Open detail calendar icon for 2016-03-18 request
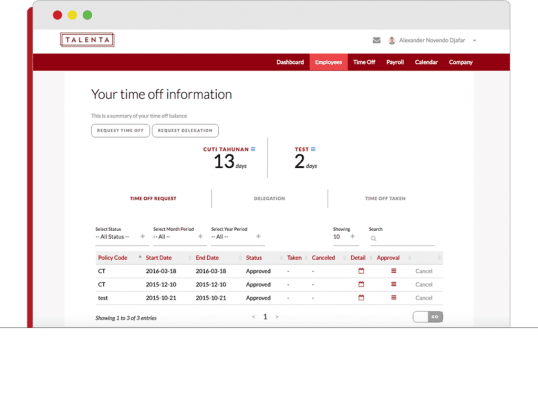Image resolution: width=538 pixels, height=400 pixels. (x=361, y=271)
